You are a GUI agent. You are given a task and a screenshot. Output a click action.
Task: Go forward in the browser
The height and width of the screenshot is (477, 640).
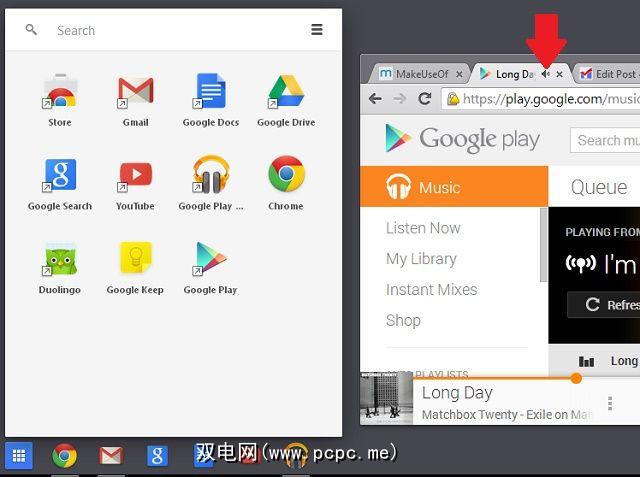coord(400,98)
